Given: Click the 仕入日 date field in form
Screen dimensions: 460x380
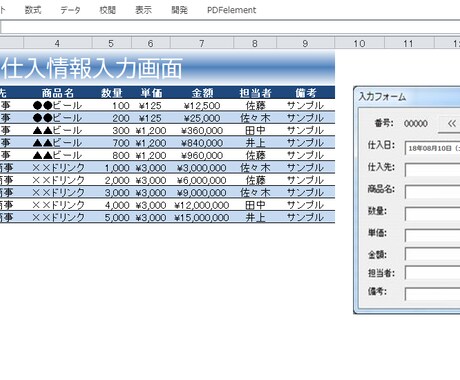Looking at the screenshot, I should (x=433, y=148).
